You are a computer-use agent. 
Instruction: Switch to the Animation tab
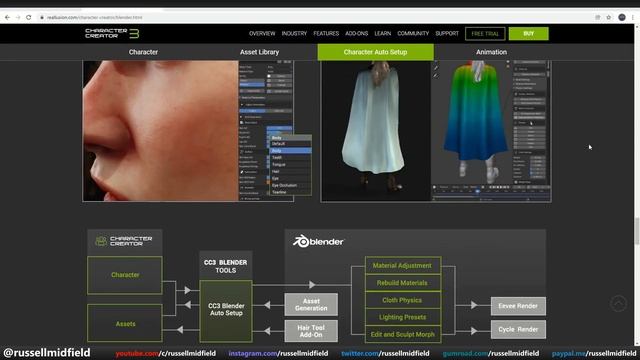[x=491, y=52]
